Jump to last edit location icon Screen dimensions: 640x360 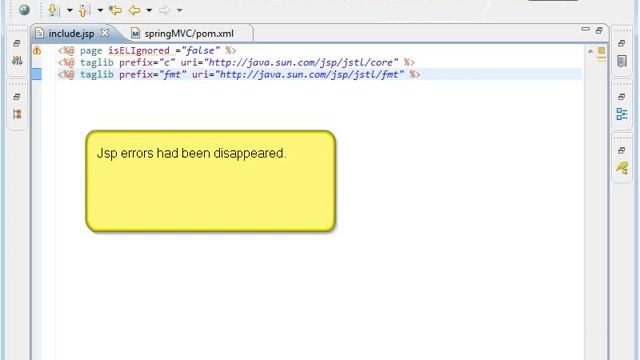[x=116, y=10]
